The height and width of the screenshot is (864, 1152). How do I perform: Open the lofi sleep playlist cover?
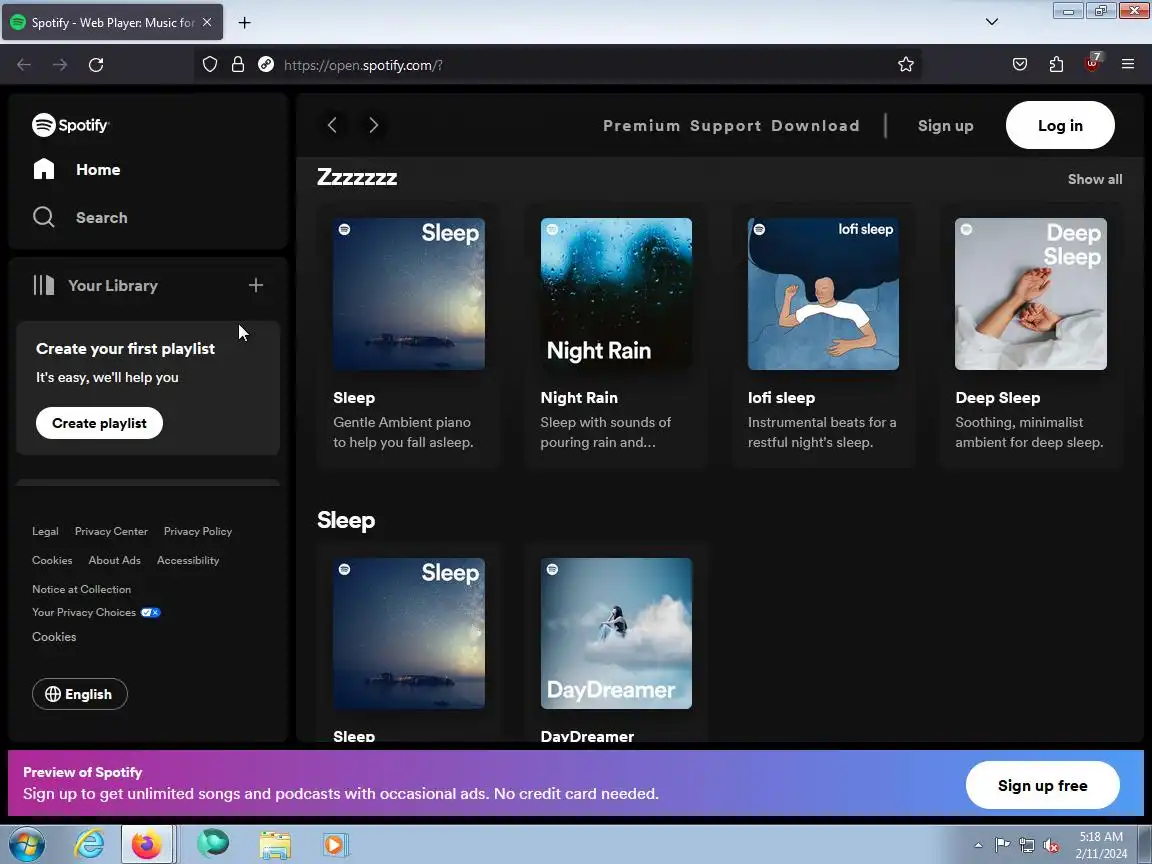[824, 294]
